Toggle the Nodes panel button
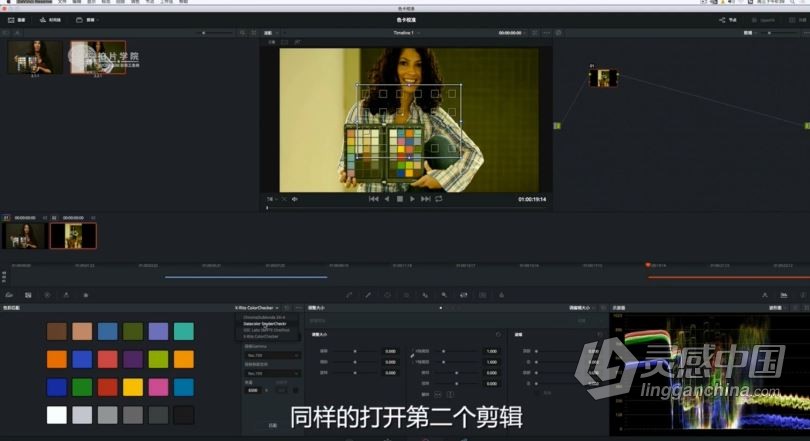This screenshot has height=441, width=810. click(727, 20)
